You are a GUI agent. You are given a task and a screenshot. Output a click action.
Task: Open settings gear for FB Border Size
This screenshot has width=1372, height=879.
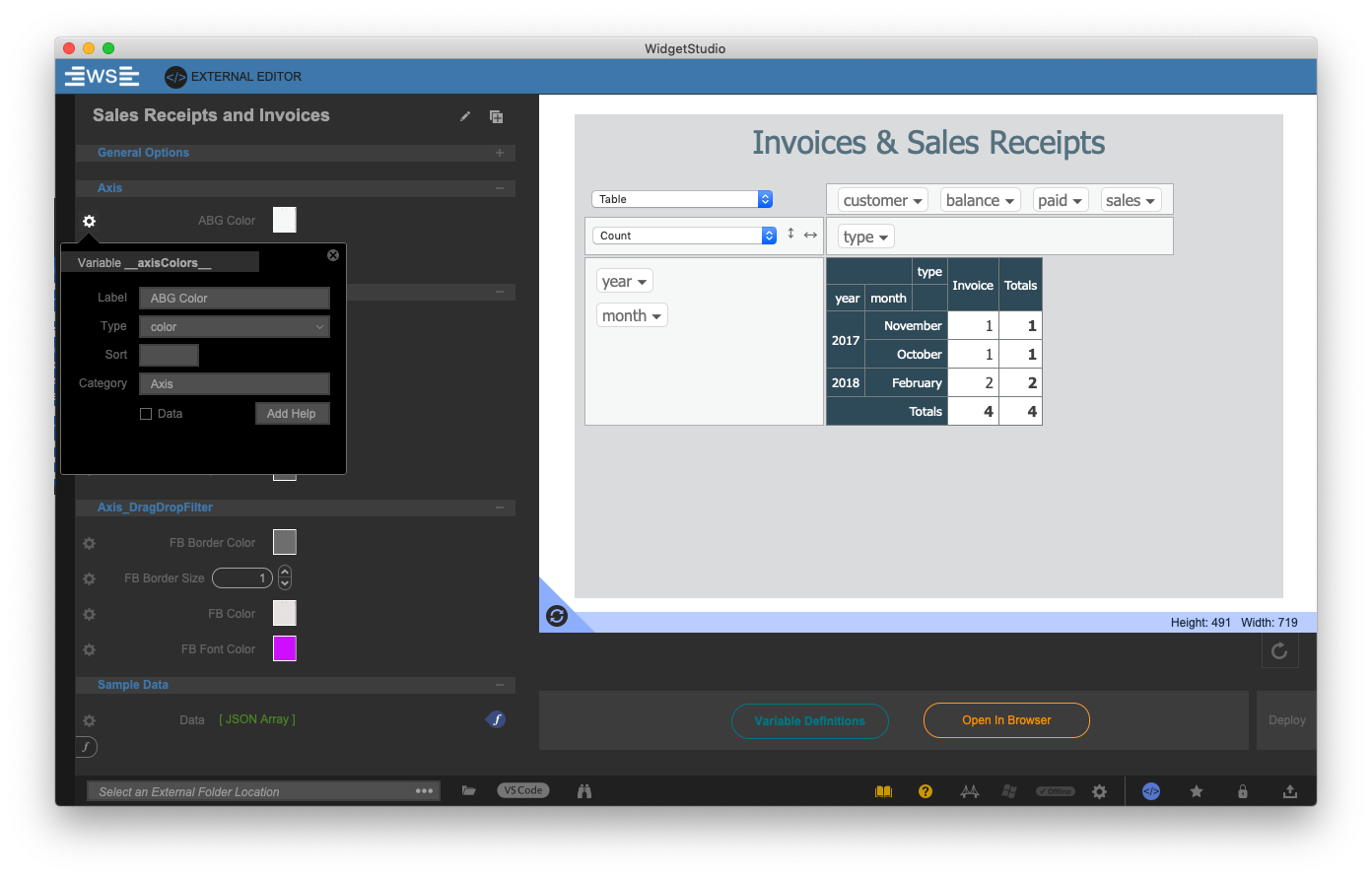[x=90, y=578]
